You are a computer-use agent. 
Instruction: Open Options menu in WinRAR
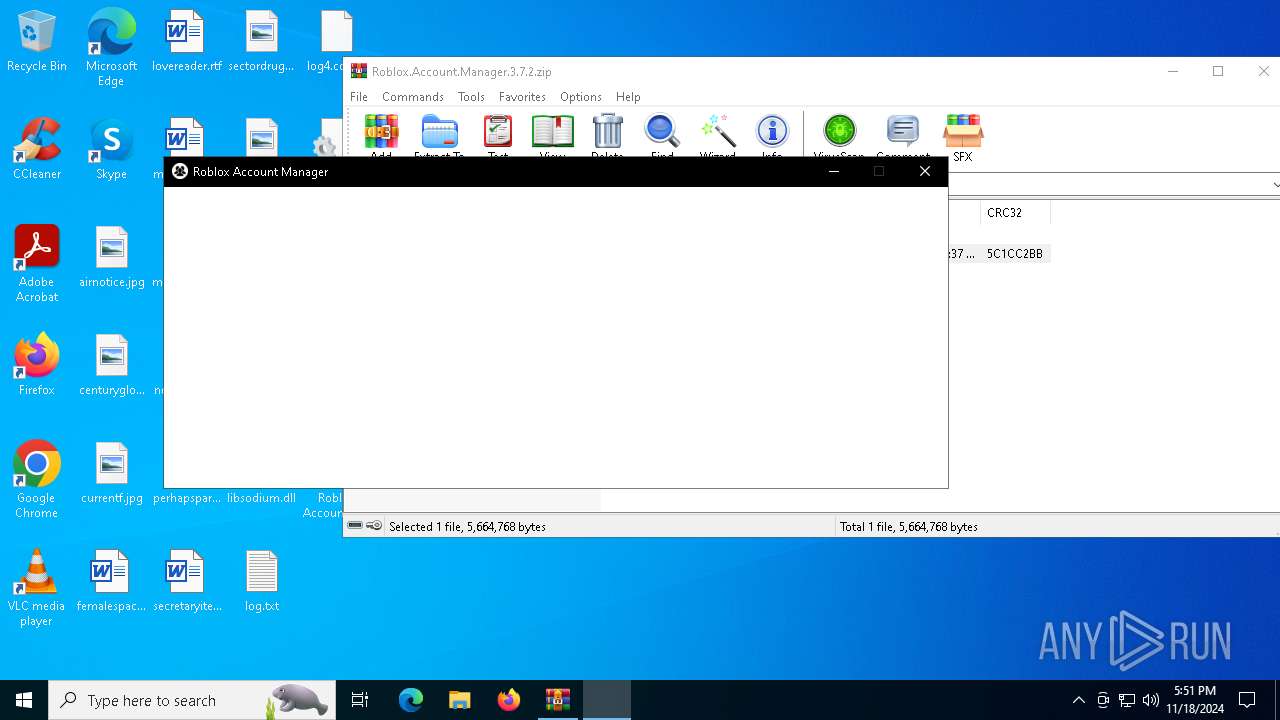(x=581, y=97)
